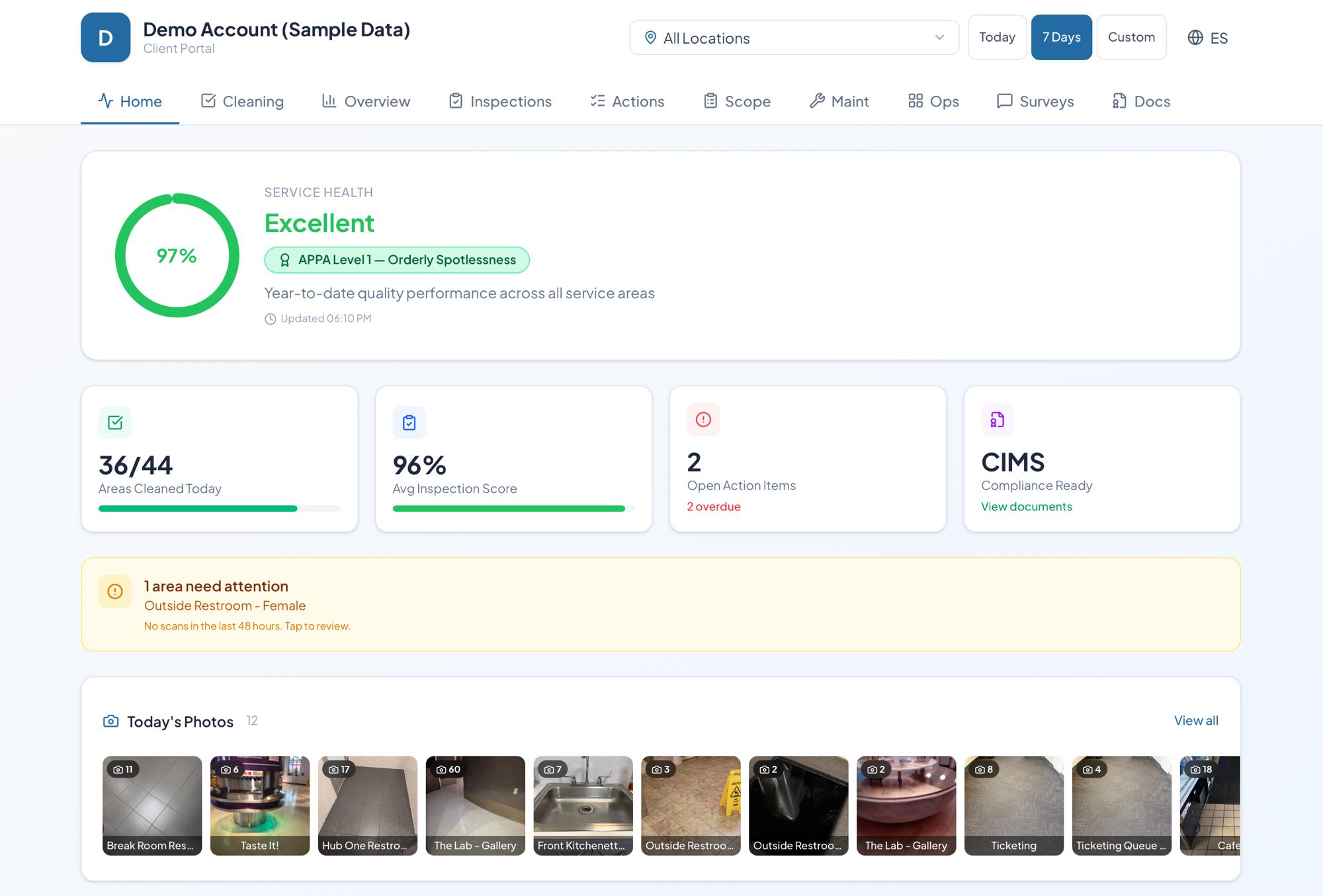Switch language to ES
1323x896 pixels.
[x=1208, y=38]
